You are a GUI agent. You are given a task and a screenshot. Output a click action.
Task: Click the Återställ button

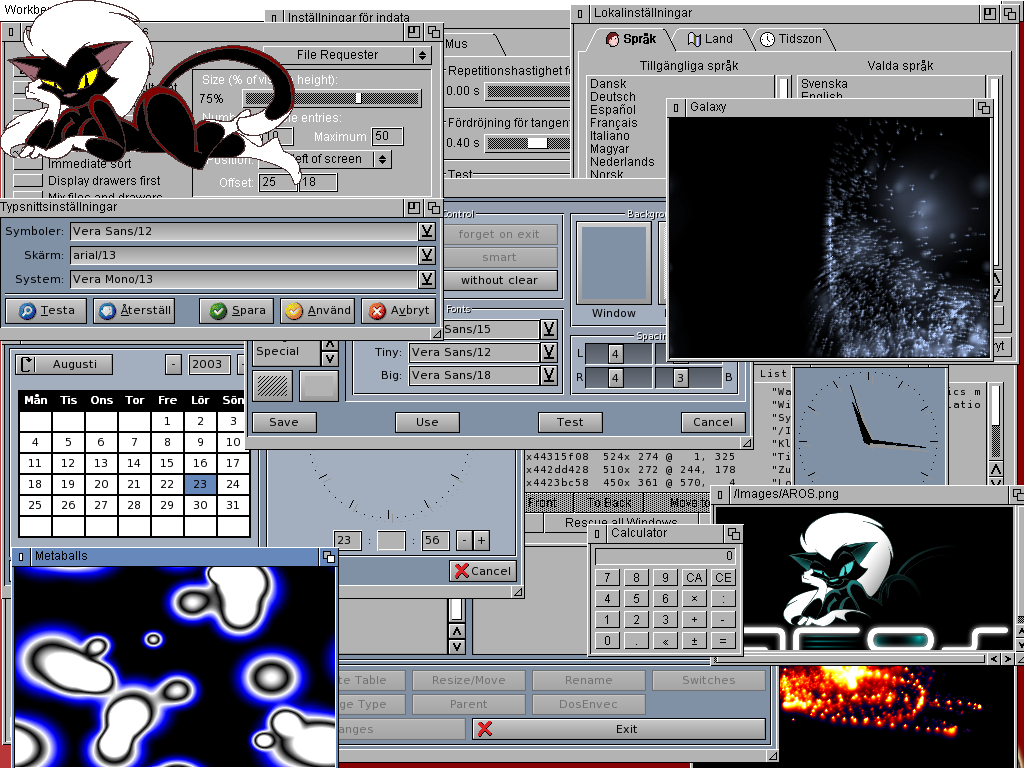point(136,311)
